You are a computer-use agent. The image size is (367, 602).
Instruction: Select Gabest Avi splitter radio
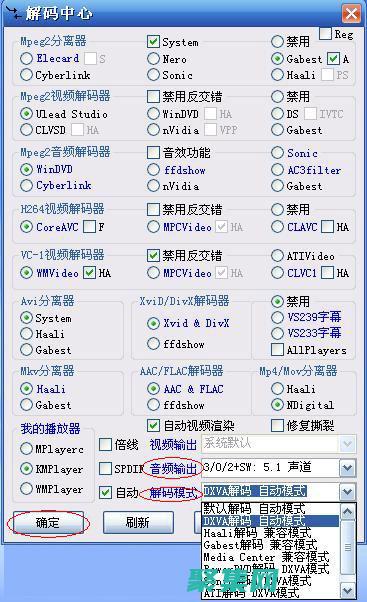click(26, 350)
